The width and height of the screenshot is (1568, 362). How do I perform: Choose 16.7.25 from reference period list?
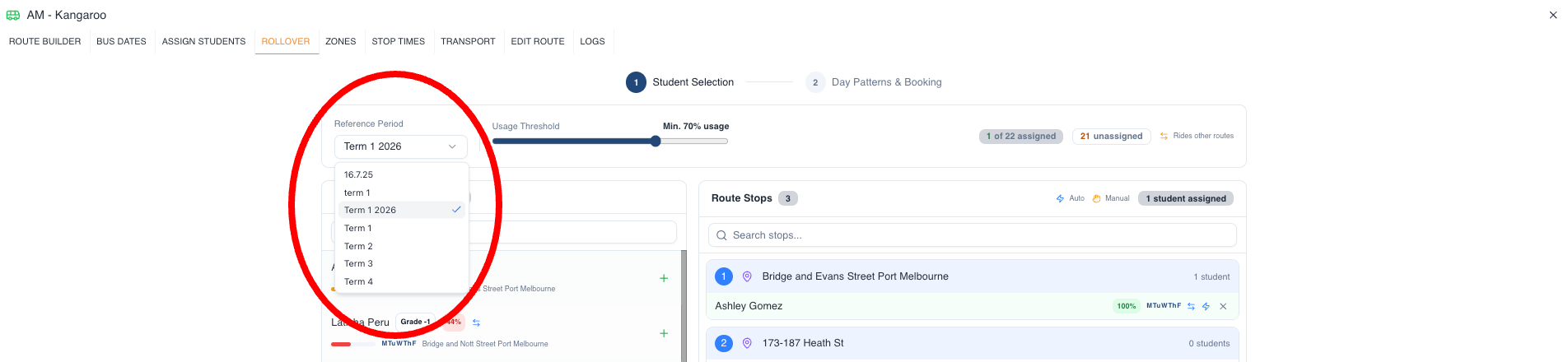point(402,174)
